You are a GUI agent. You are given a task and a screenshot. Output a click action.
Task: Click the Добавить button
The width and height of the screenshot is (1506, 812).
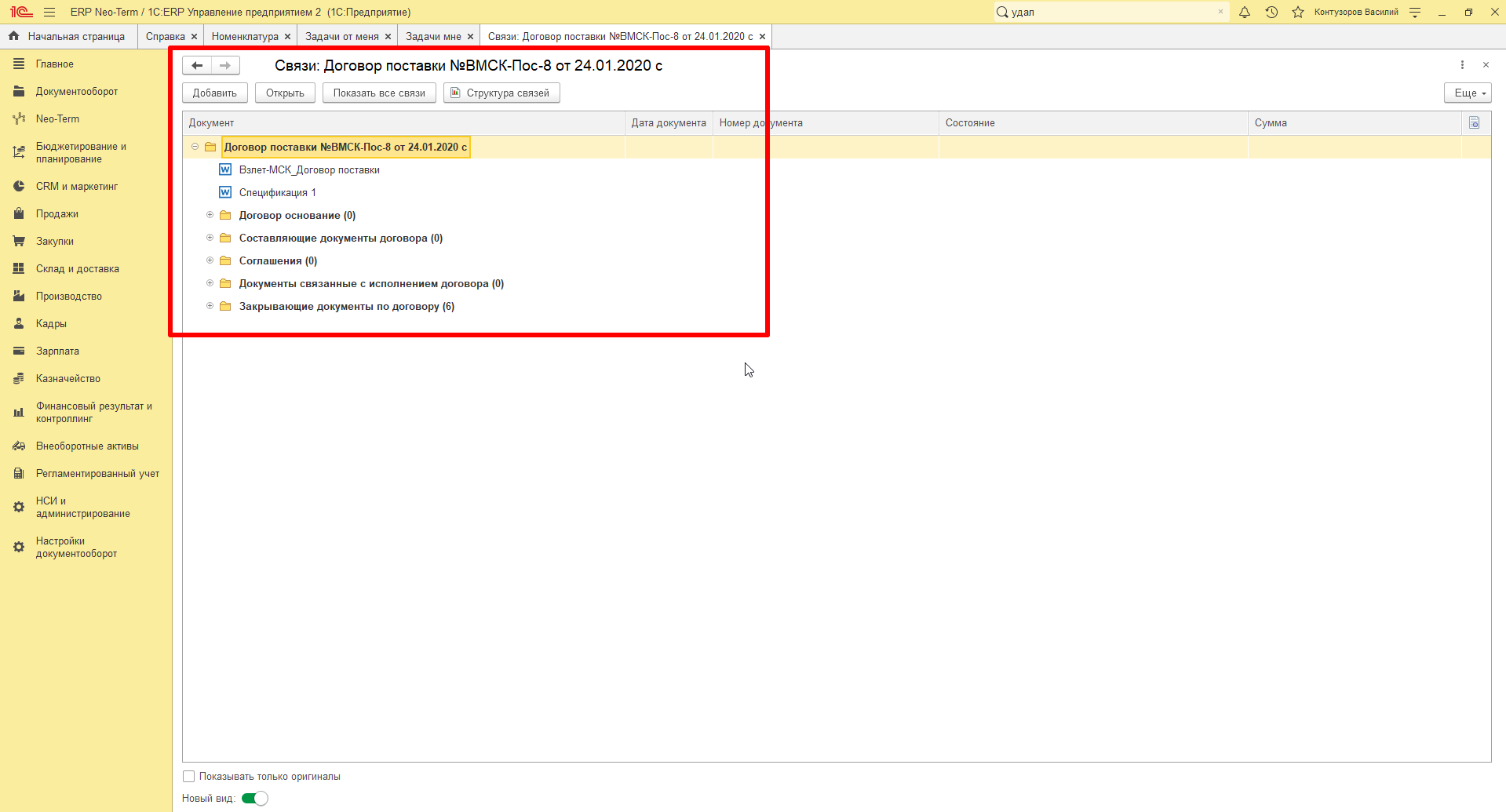click(x=215, y=93)
